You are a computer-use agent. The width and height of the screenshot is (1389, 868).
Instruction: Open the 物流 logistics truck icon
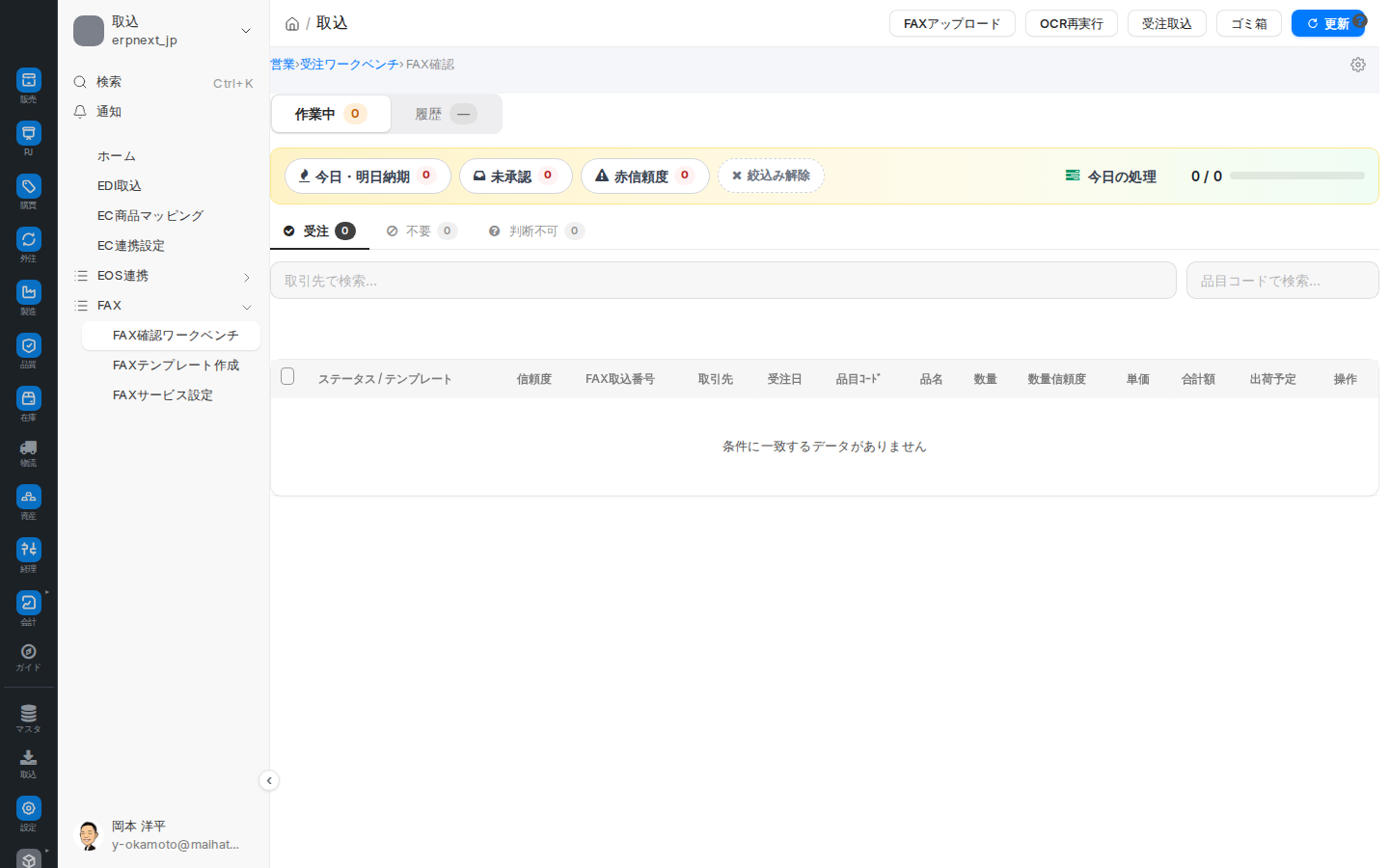[x=29, y=448]
